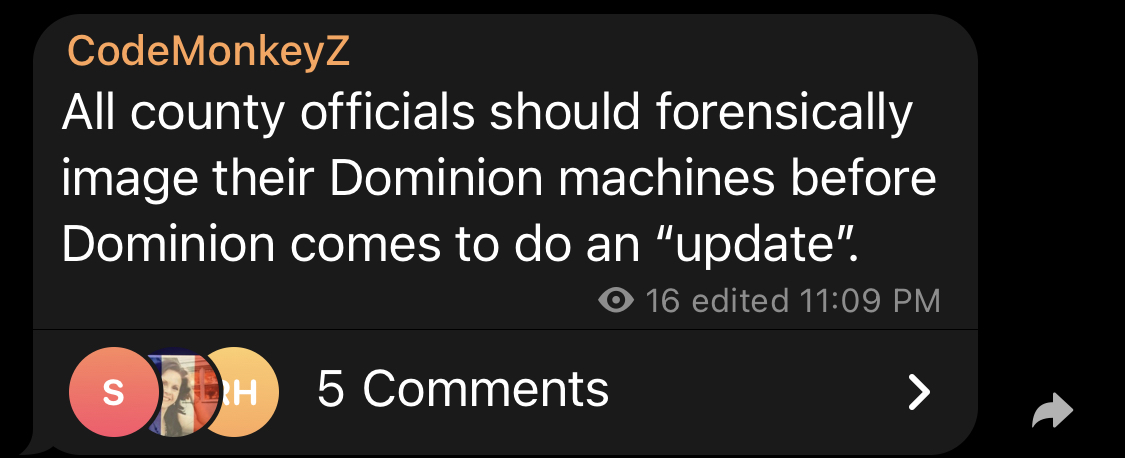Tap the pink S commenter avatar
Image resolution: width=1125 pixels, height=458 pixels.
[113, 392]
